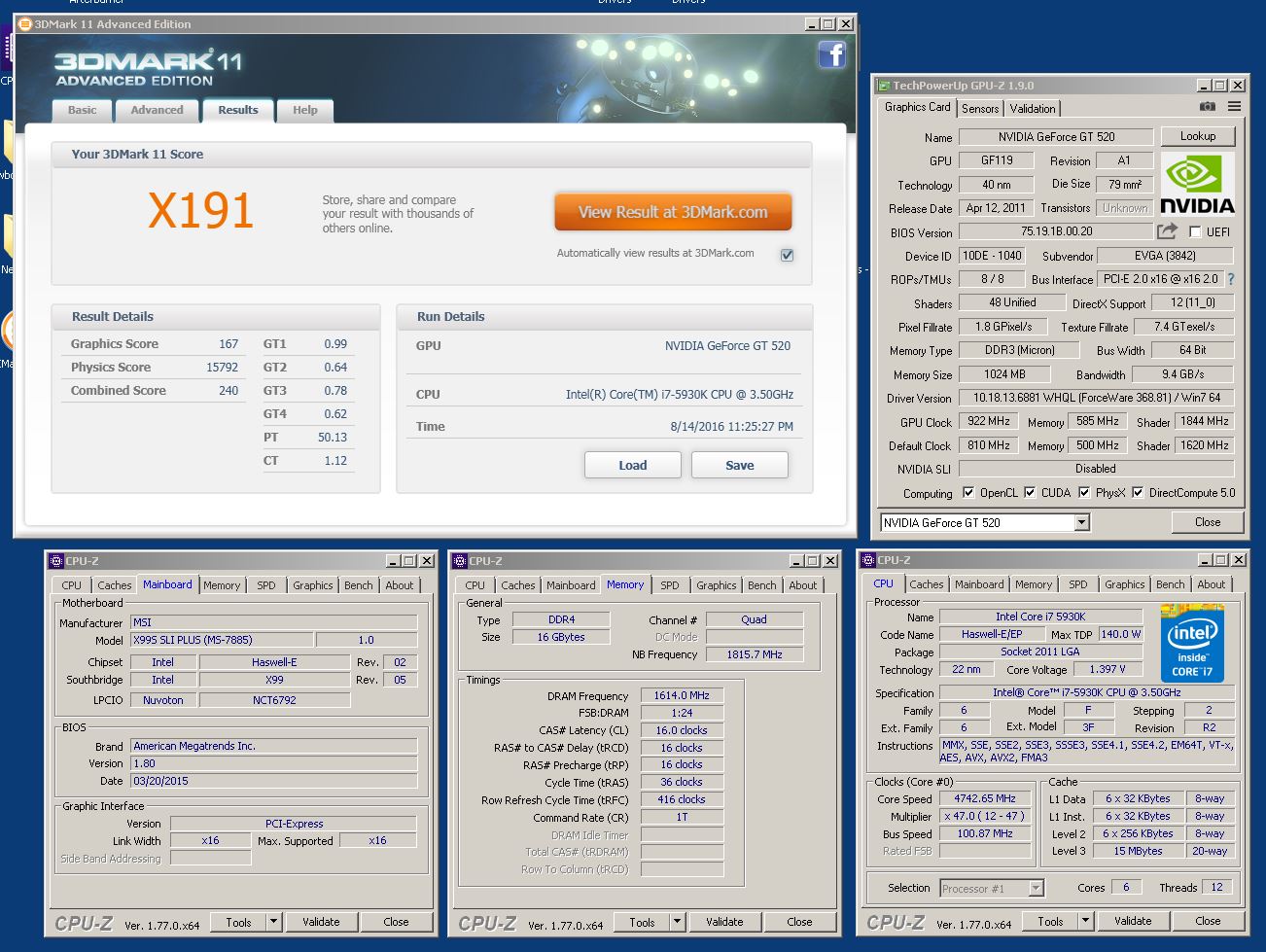Click Close in CPU CPU-Z window

point(1208,921)
